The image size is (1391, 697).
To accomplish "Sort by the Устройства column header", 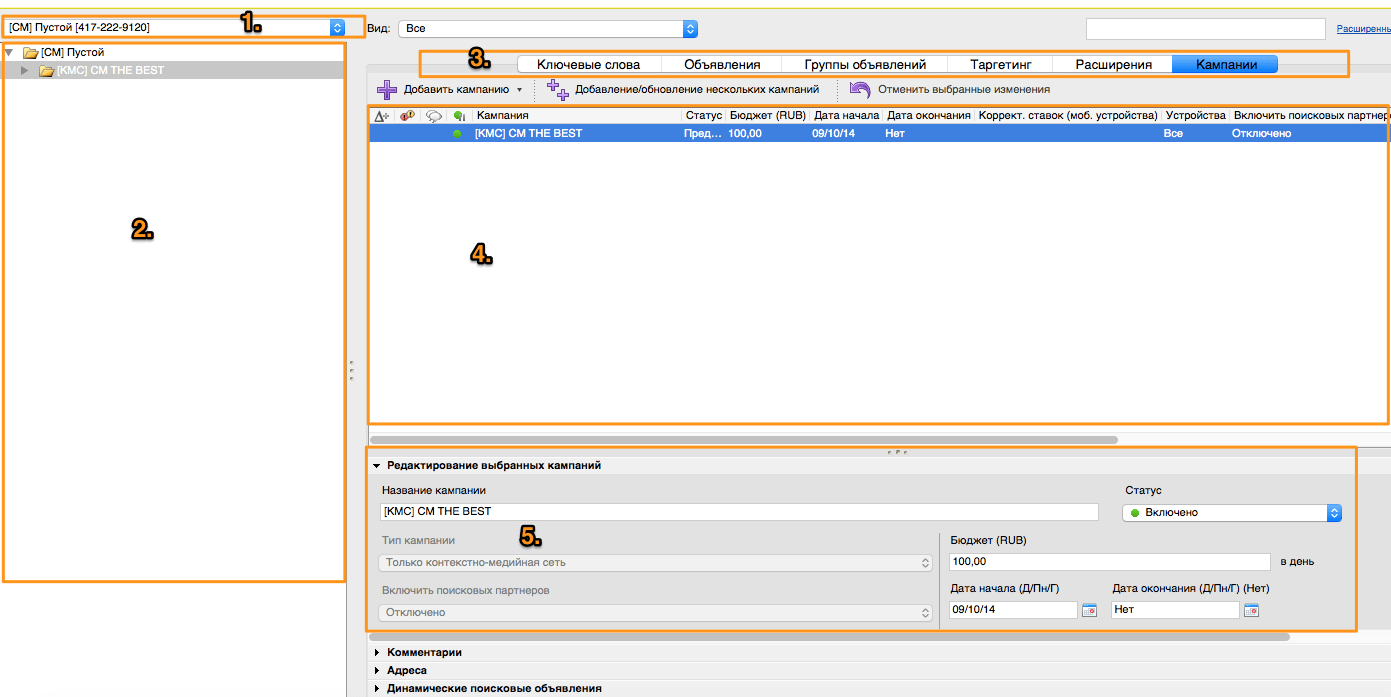I will 1195,116.
